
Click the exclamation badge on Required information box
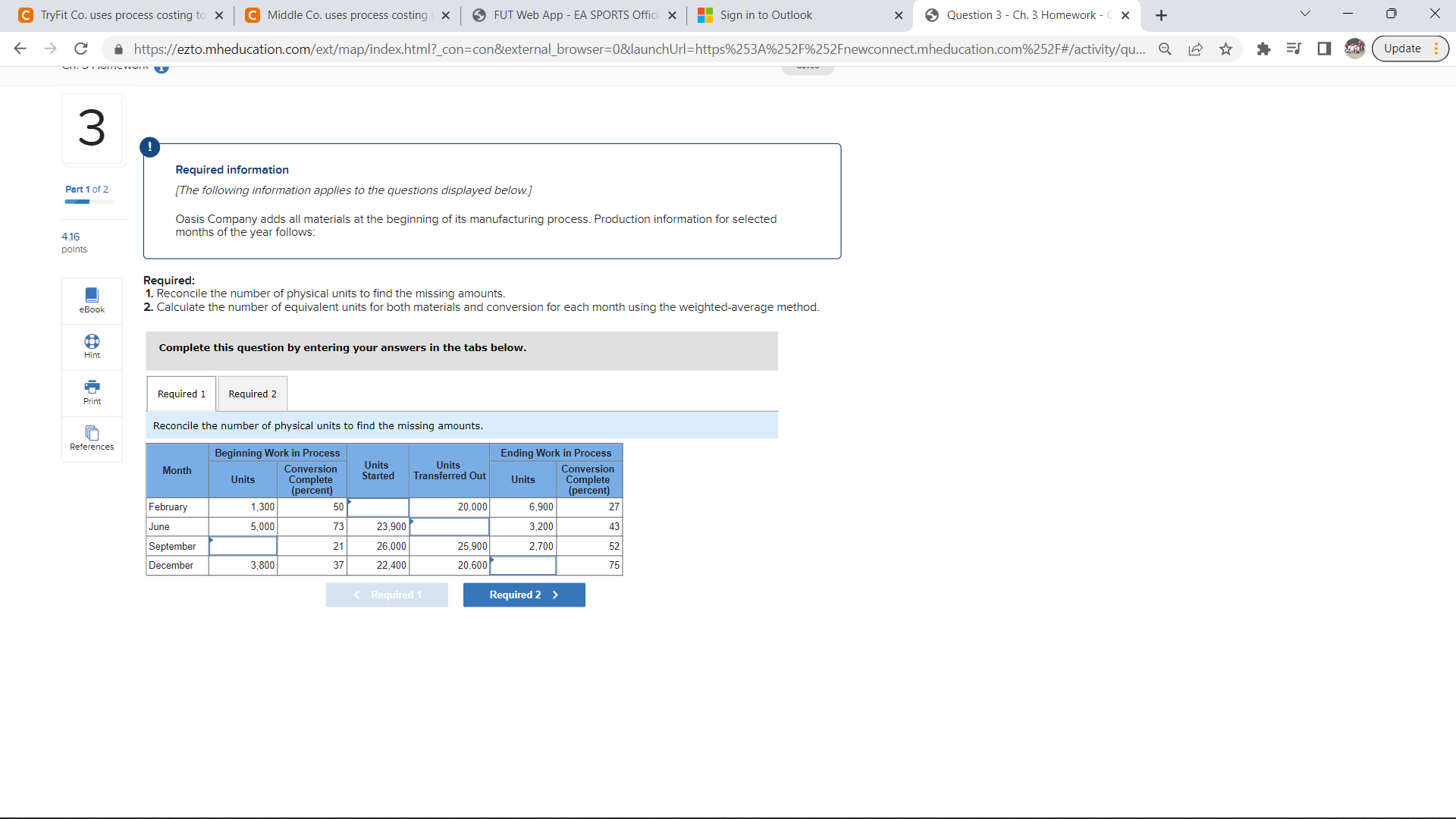[149, 146]
